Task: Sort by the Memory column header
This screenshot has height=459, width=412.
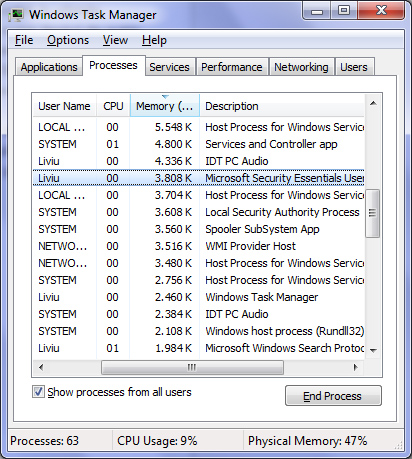Action: [x=165, y=106]
